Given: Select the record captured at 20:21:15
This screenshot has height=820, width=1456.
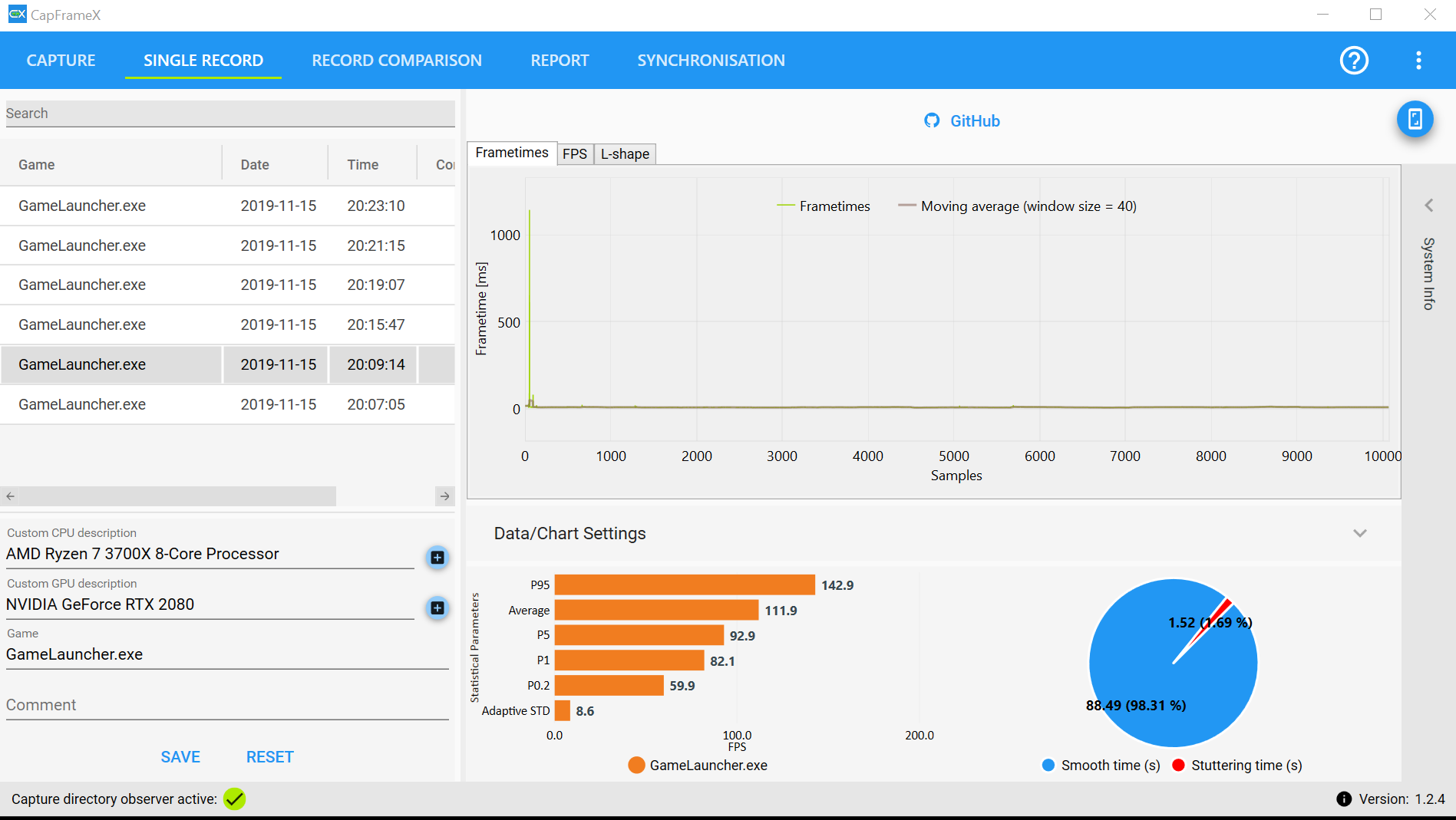Looking at the screenshot, I should (227, 245).
